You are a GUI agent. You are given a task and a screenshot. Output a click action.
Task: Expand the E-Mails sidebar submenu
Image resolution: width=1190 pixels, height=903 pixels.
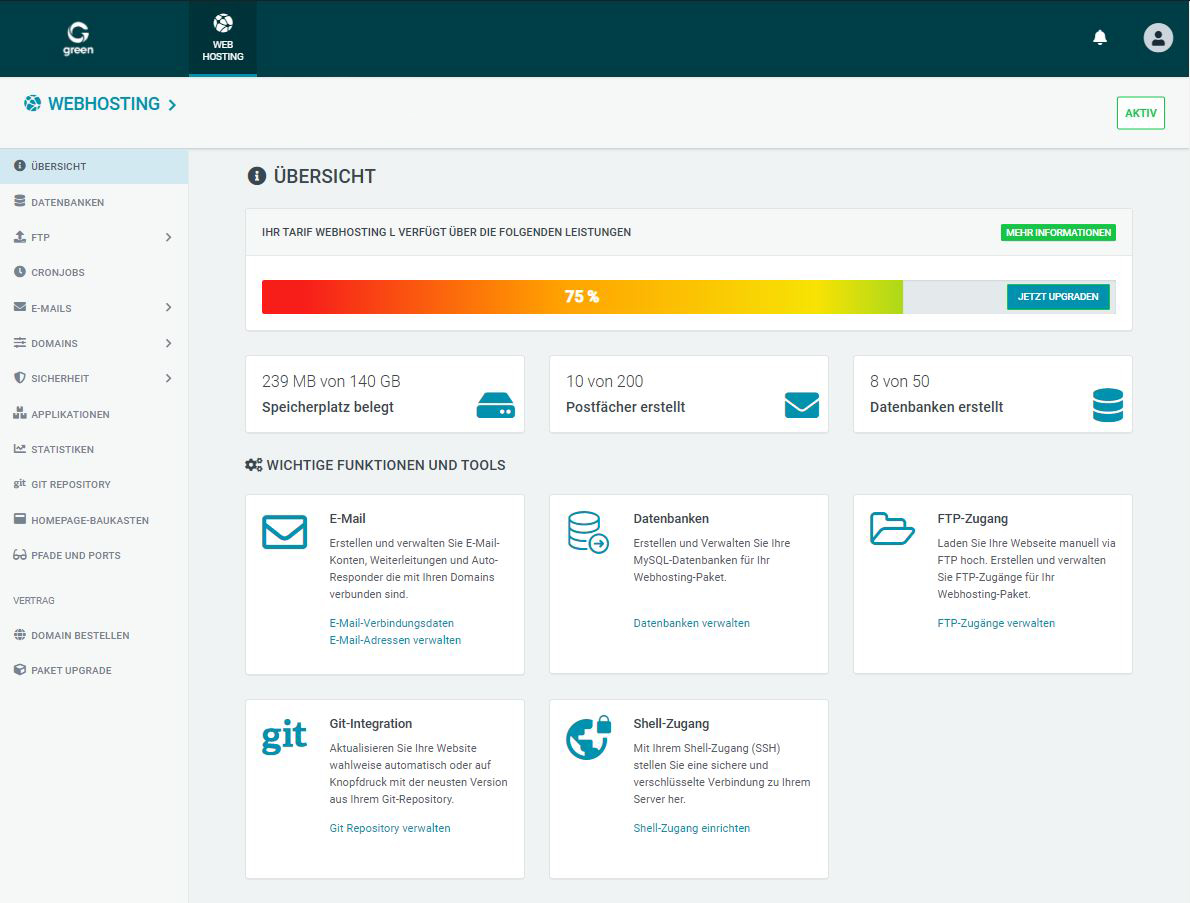[168, 308]
